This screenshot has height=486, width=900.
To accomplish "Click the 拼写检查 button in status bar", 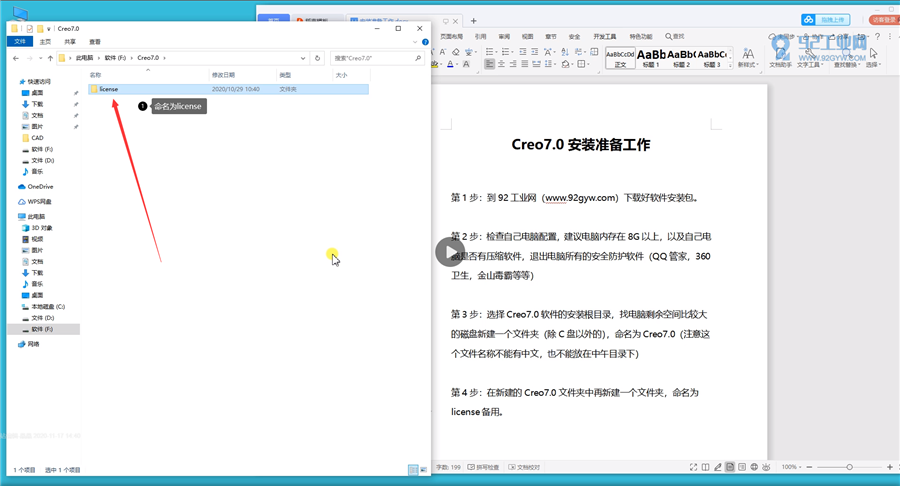I will (483, 467).
